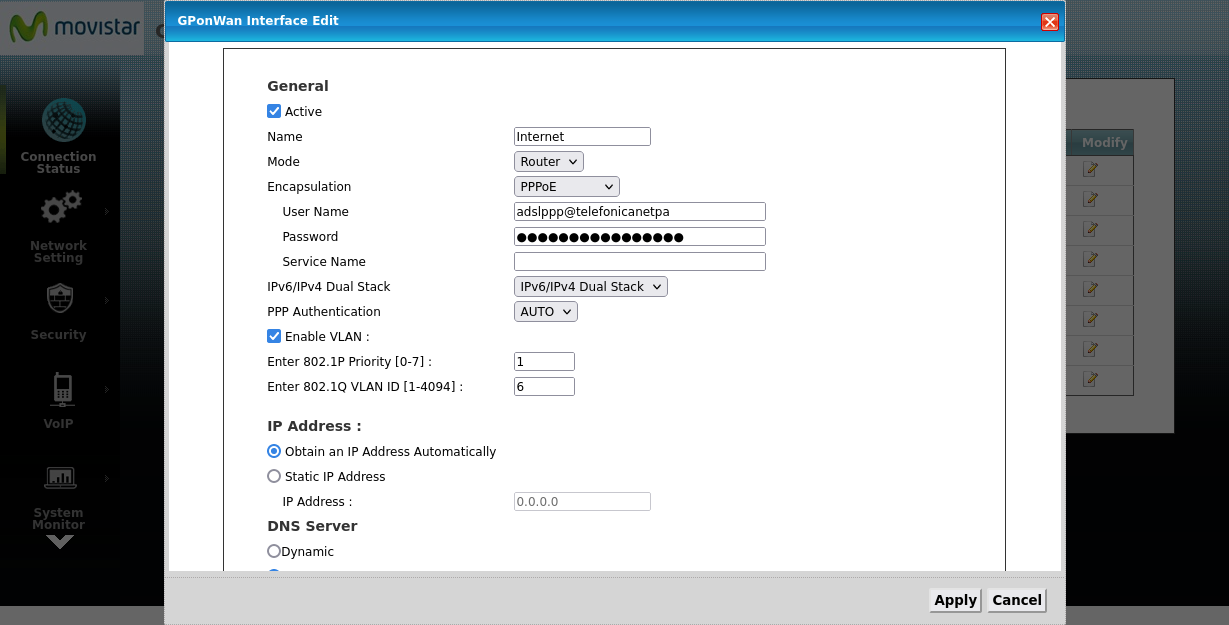
Task: Uncheck the Active checkbox
Action: tap(274, 111)
